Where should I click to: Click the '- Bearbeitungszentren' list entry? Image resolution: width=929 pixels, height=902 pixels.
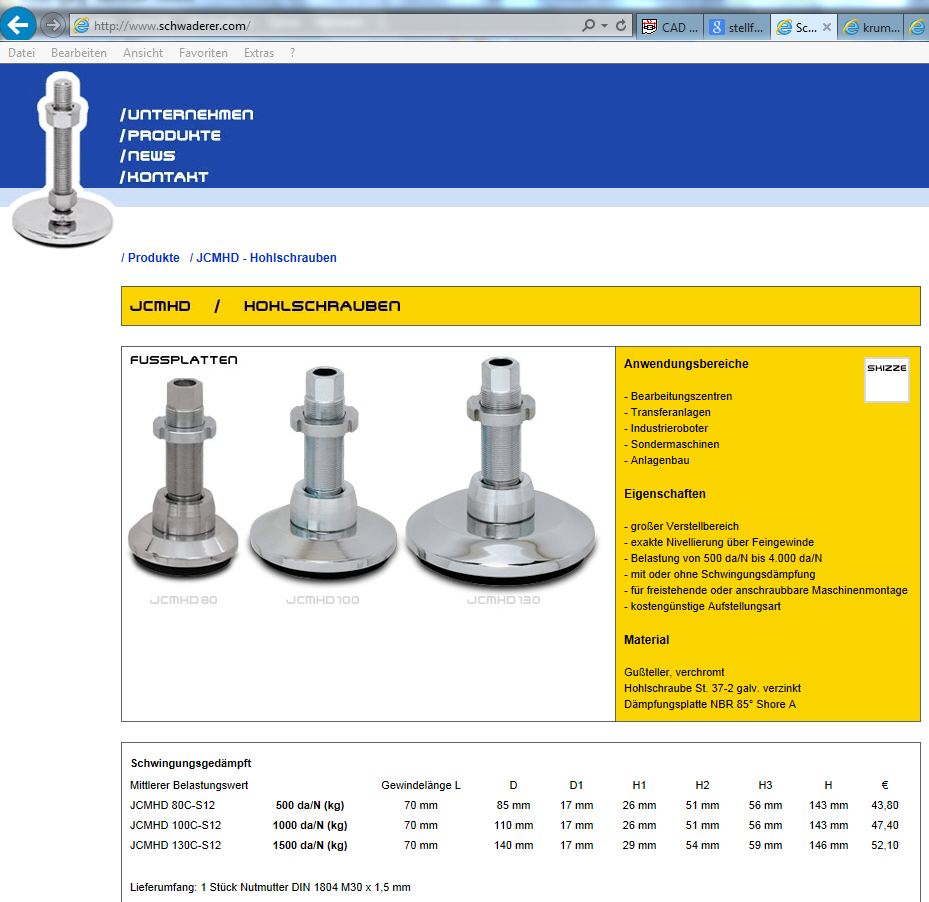pos(678,396)
